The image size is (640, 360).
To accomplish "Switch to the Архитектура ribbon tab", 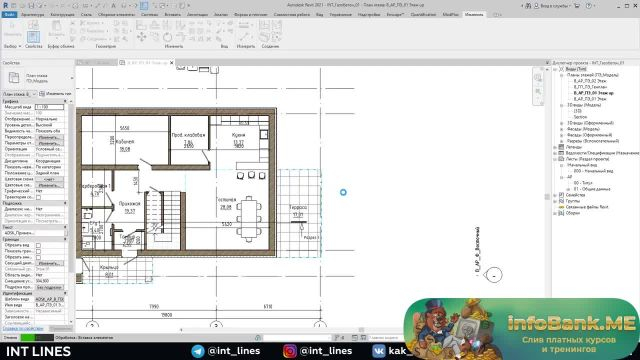I will click(x=33, y=14).
